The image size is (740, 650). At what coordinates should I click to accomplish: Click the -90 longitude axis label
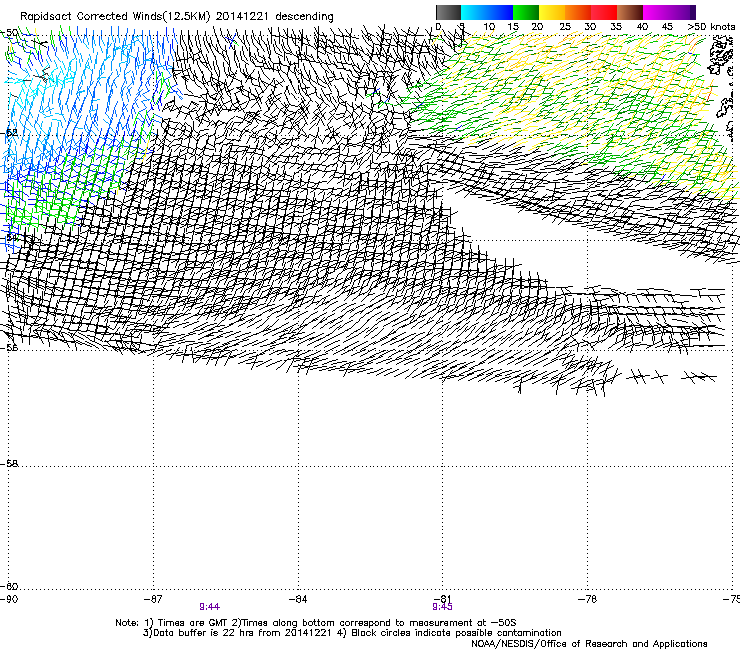tap(9, 599)
